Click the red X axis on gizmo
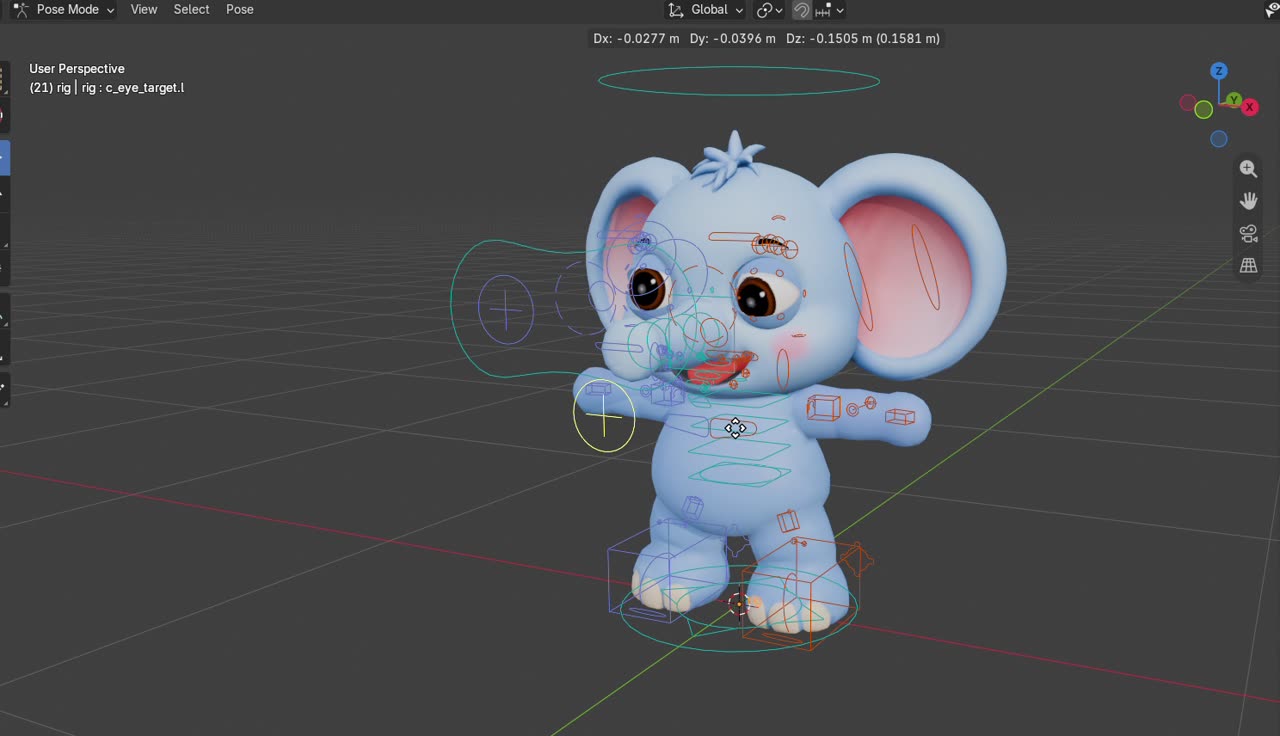Image resolution: width=1280 pixels, height=736 pixels. coord(1249,107)
